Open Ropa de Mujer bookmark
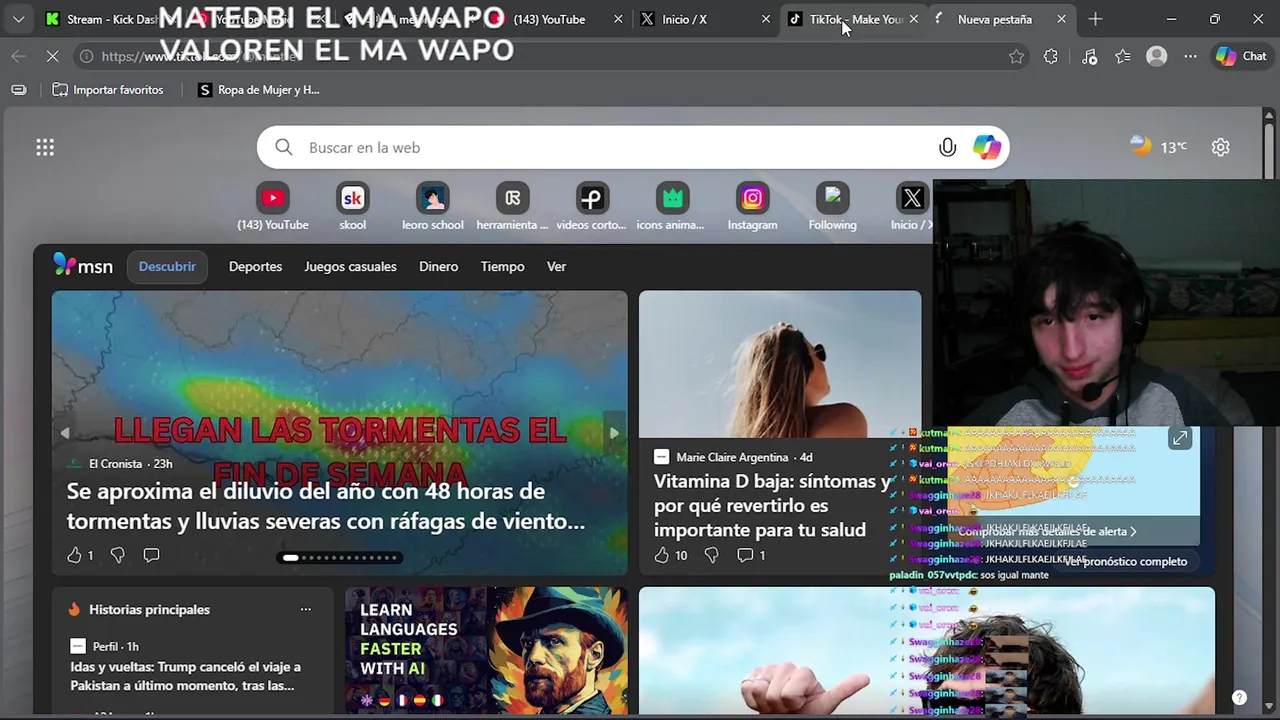 click(x=259, y=90)
